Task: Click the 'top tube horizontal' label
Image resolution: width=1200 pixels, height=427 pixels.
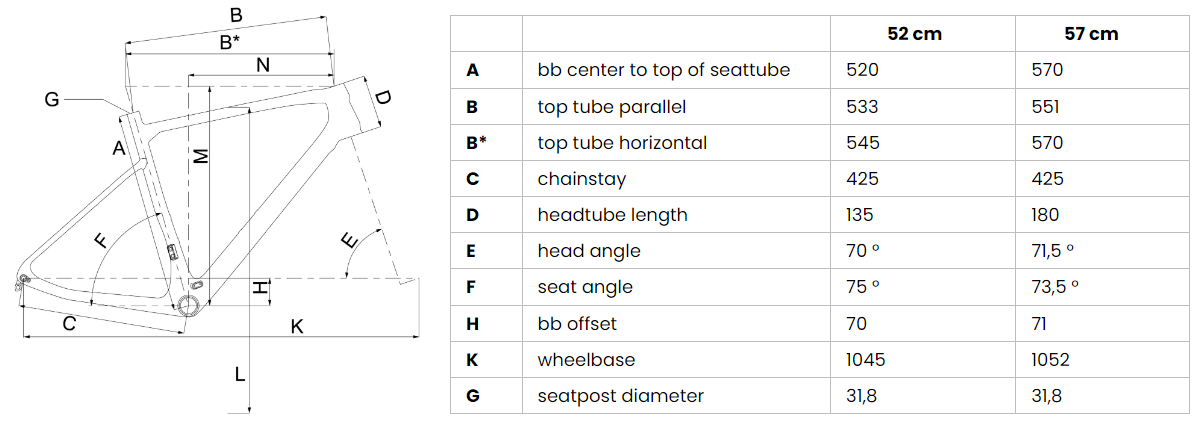Action: point(622,142)
